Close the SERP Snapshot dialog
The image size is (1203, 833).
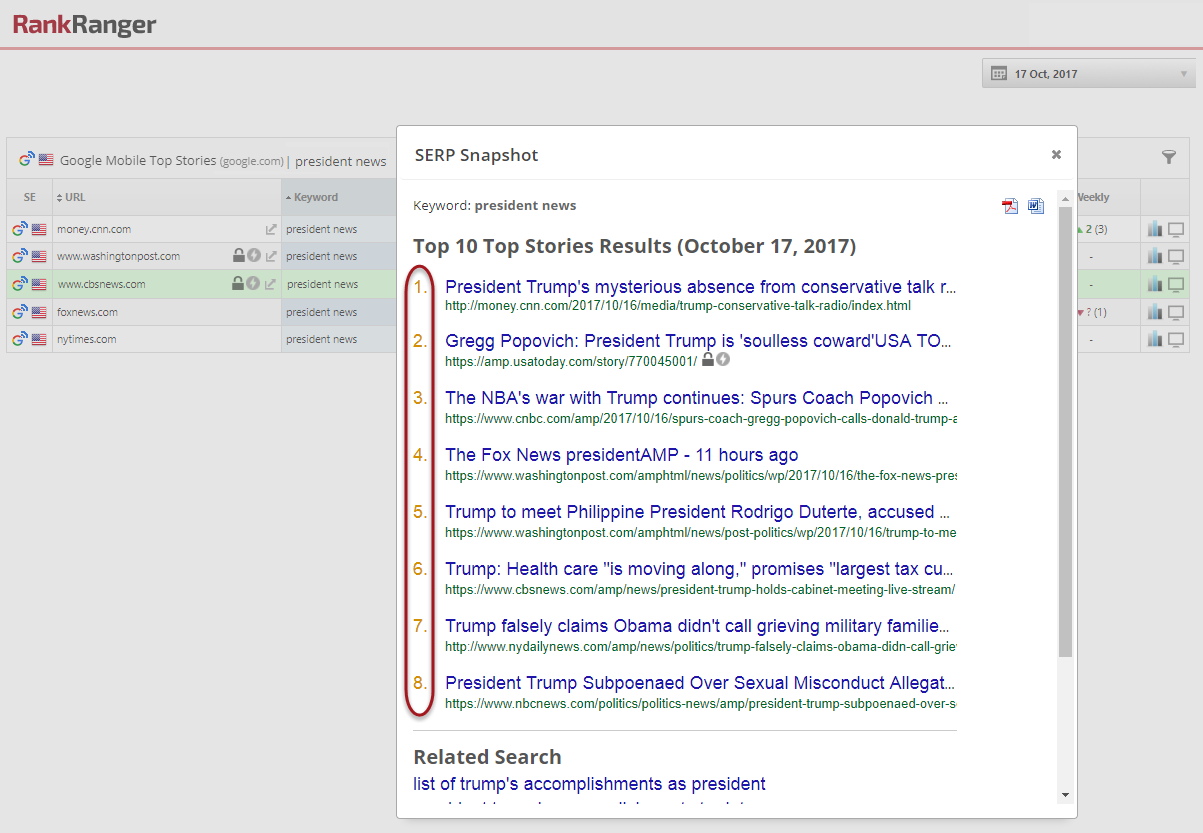coord(1056,155)
